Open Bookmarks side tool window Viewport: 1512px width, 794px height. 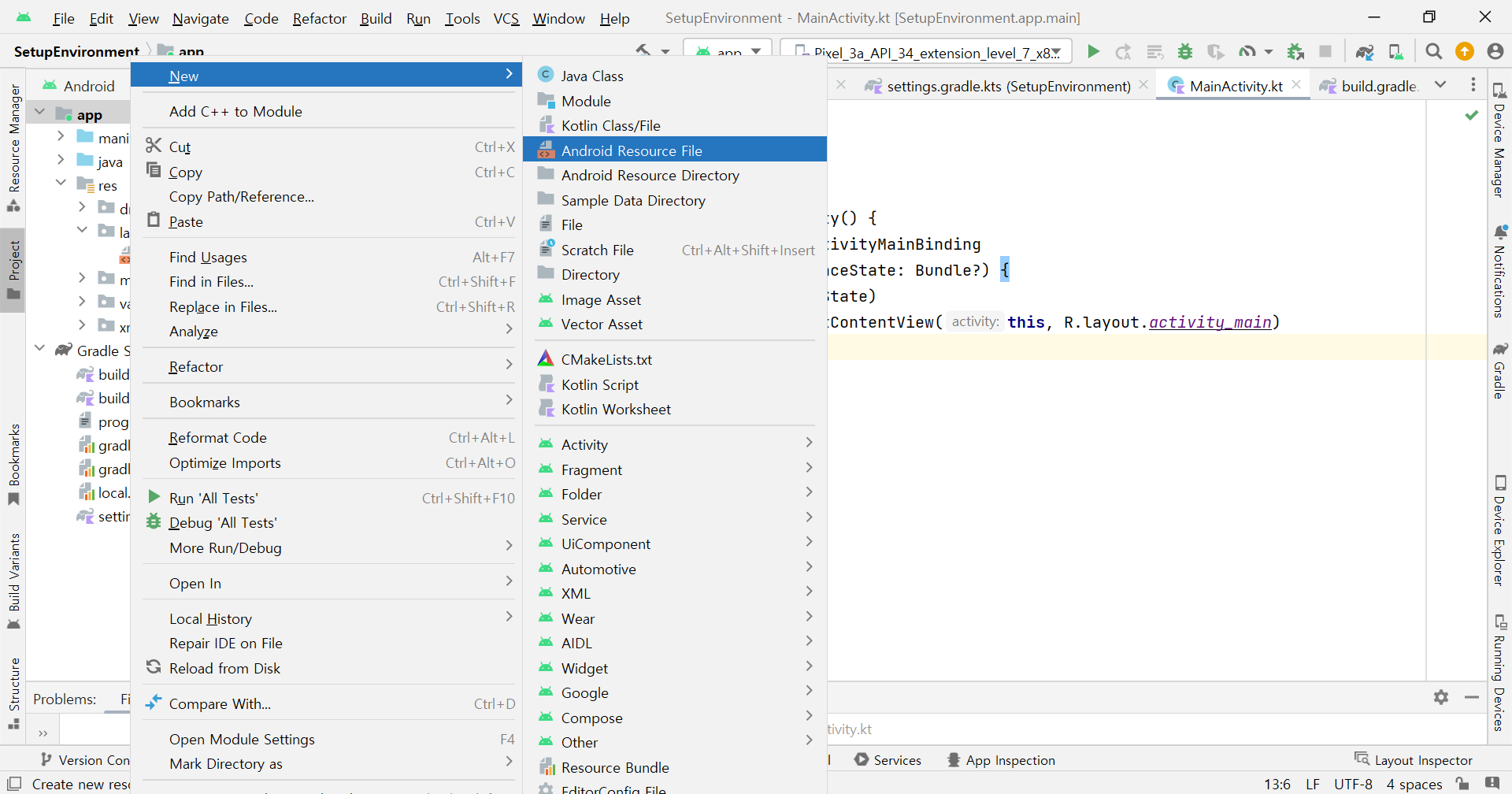pos(13,465)
